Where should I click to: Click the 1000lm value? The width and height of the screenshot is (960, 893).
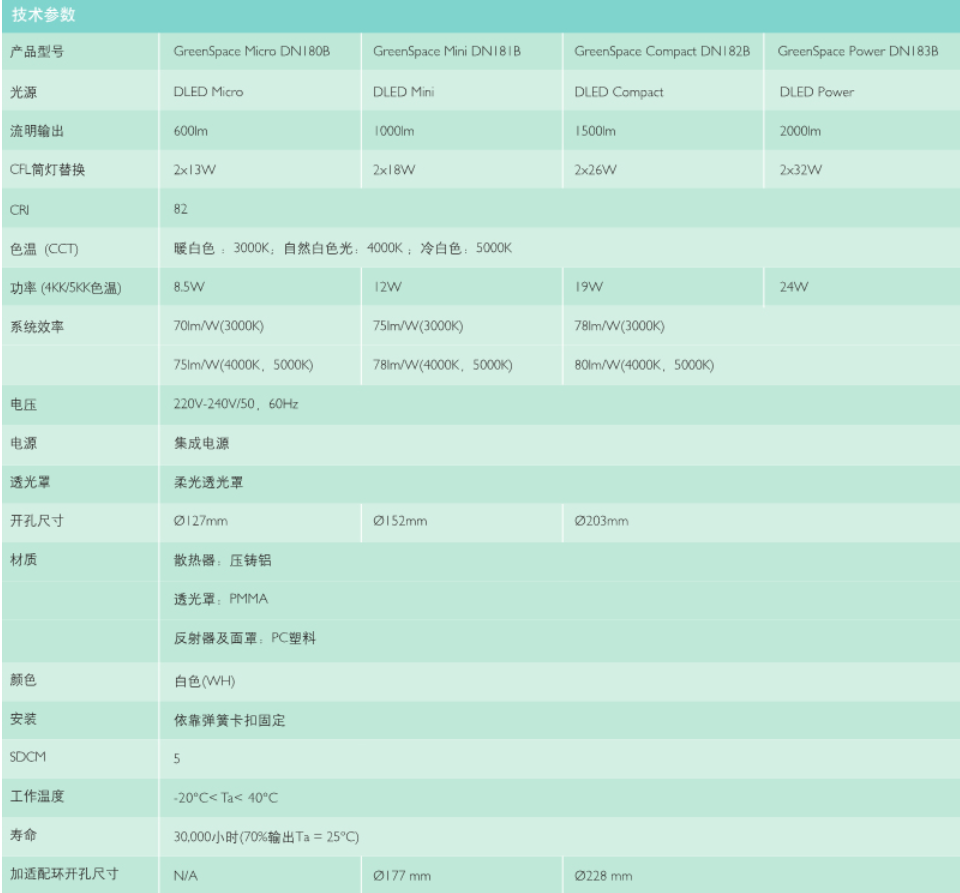[x=394, y=131]
